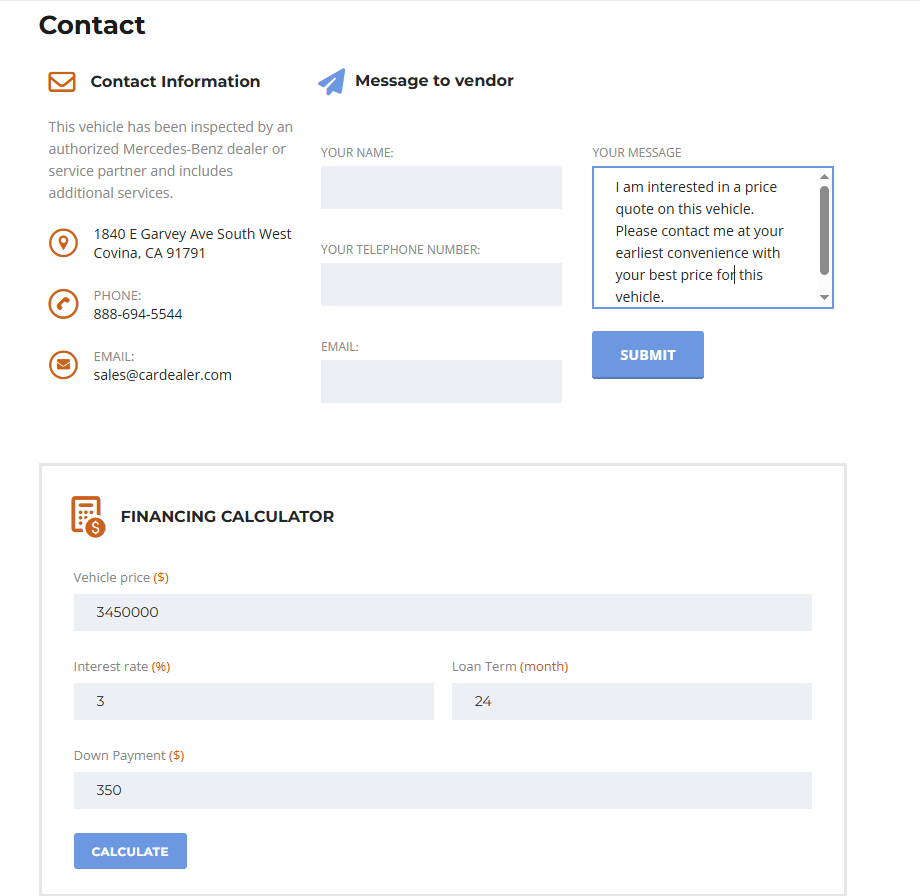Focus the Your Name input field
This screenshot has height=896, width=920.
tap(441, 187)
